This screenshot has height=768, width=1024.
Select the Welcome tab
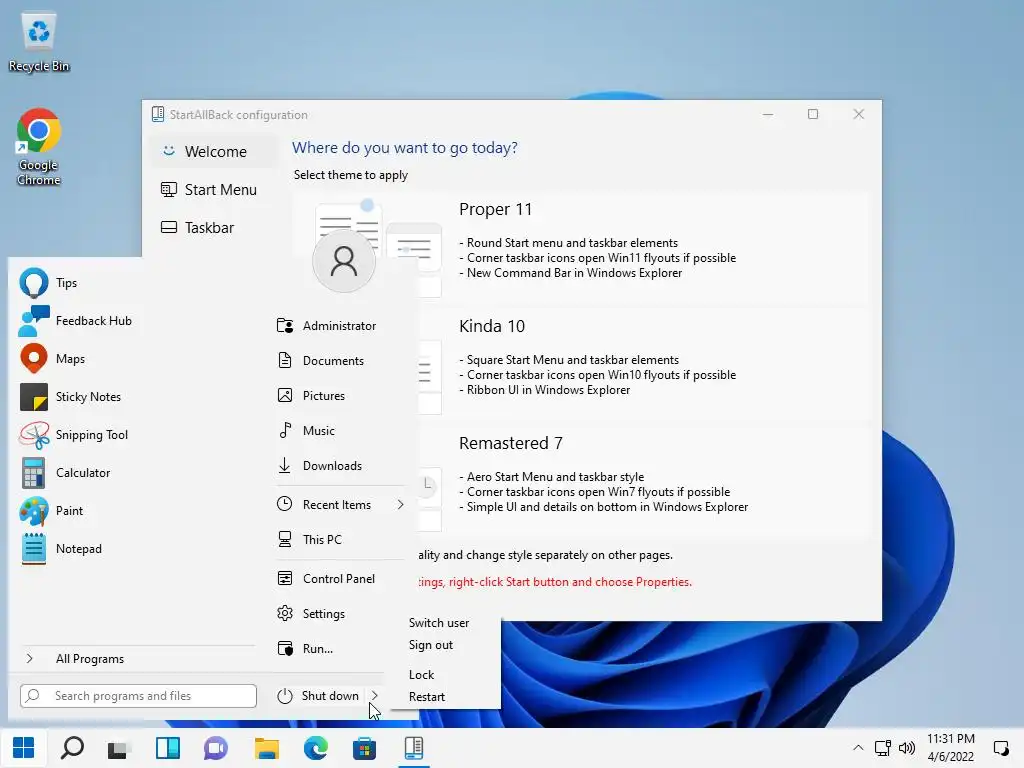pyautogui.click(x=212, y=152)
